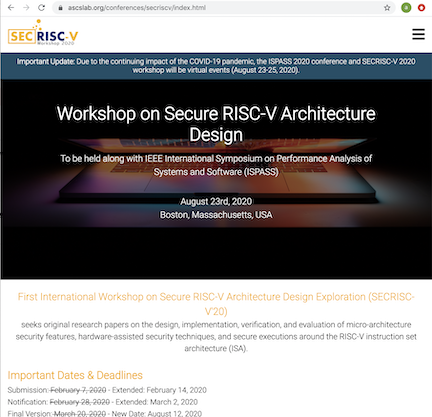This screenshot has width=432, height=417.
Task: Click the red extension icon in toolbar
Action: pos(422,8)
